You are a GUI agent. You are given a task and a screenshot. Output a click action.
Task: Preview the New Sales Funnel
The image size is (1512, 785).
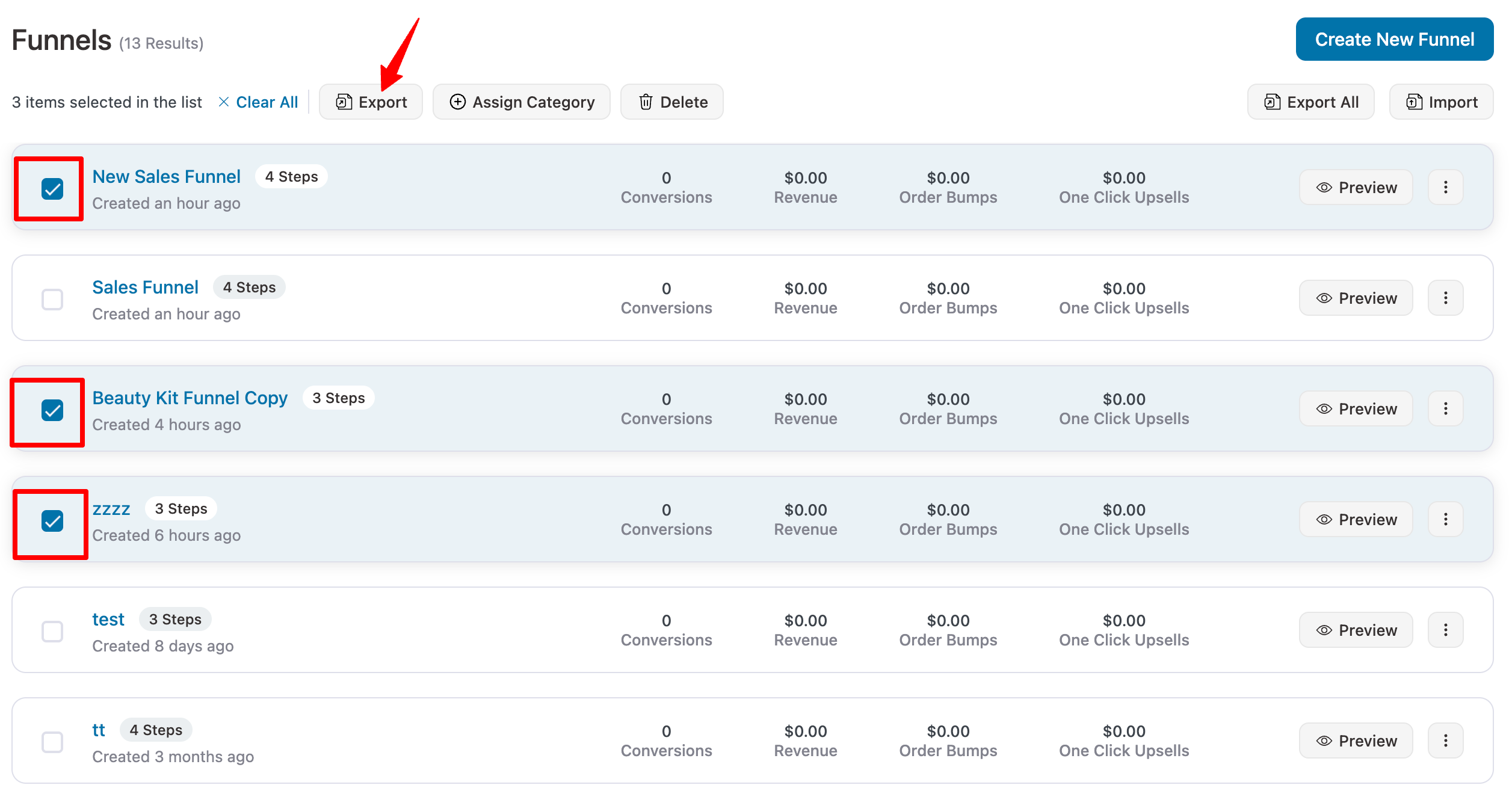(x=1356, y=188)
